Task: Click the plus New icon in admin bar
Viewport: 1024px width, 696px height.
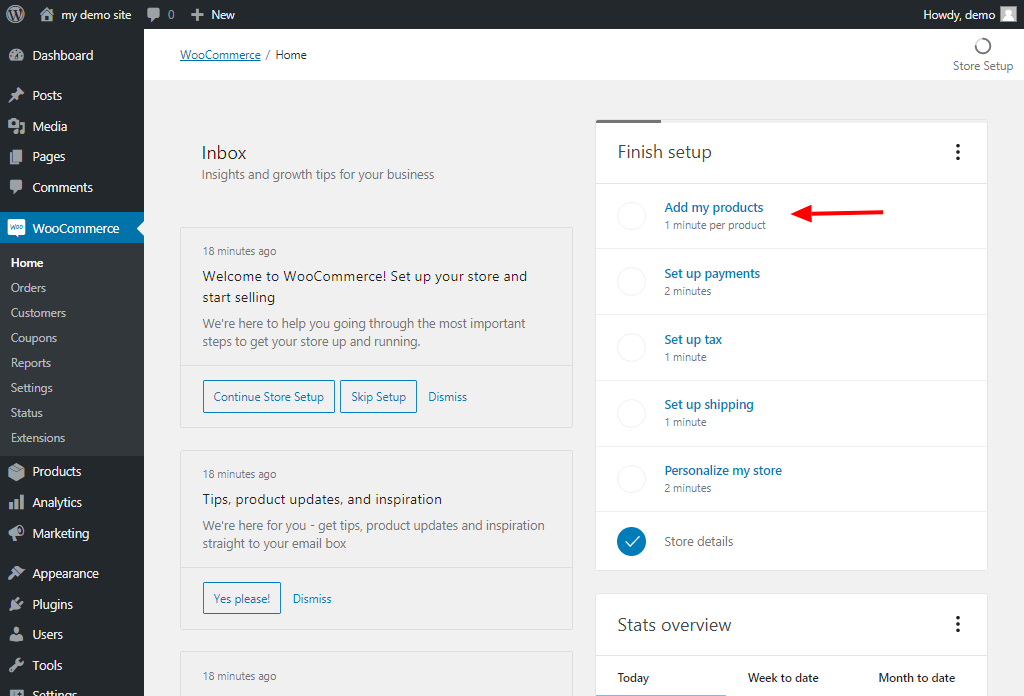Action: 197,14
